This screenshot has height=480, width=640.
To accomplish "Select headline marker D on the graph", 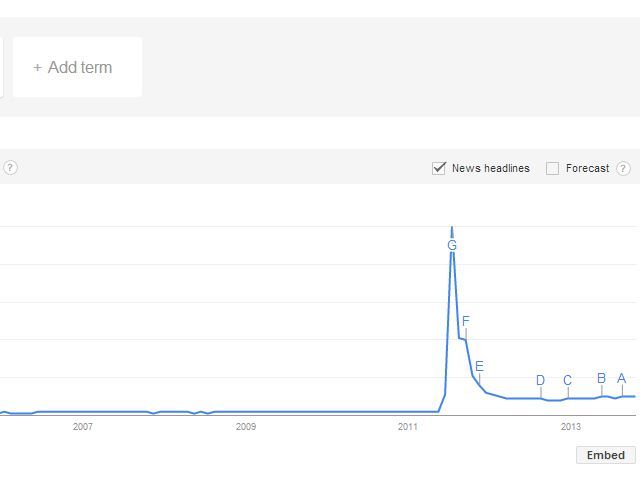I will (x=540, y=380).
